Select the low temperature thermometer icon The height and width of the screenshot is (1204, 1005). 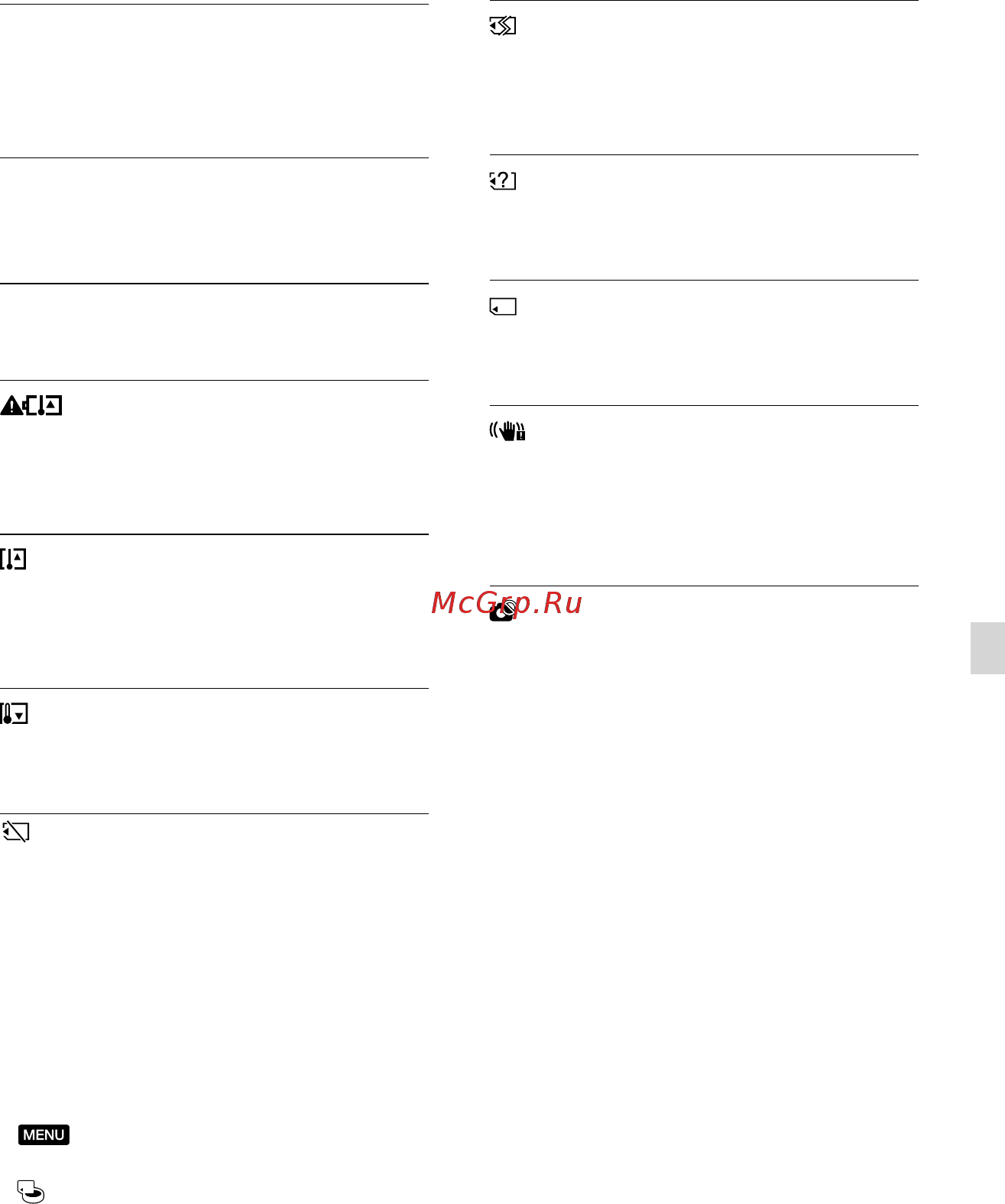(x=14, y=714)
